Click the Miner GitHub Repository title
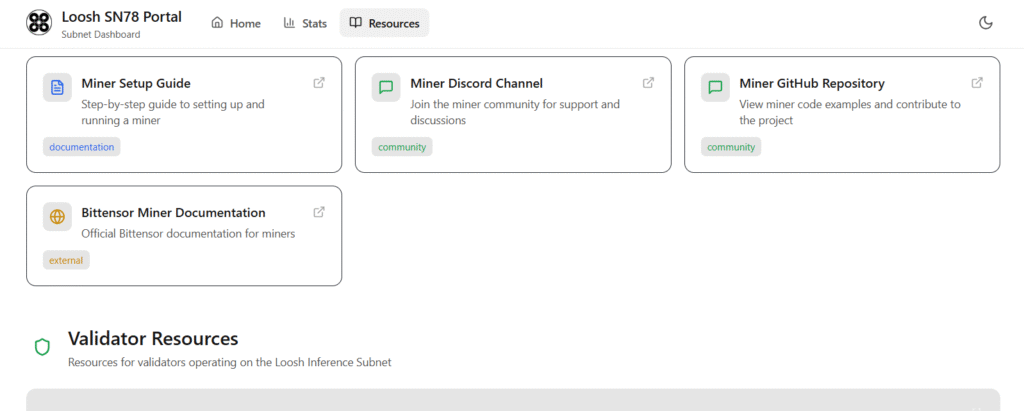Screen dimensions: 1024x411 coord(811,84)
